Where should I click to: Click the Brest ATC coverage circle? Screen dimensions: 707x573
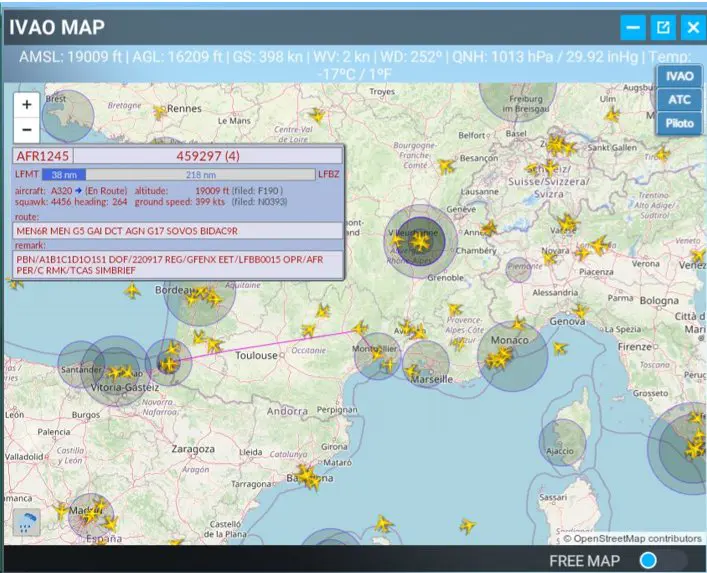pos(68,116)
